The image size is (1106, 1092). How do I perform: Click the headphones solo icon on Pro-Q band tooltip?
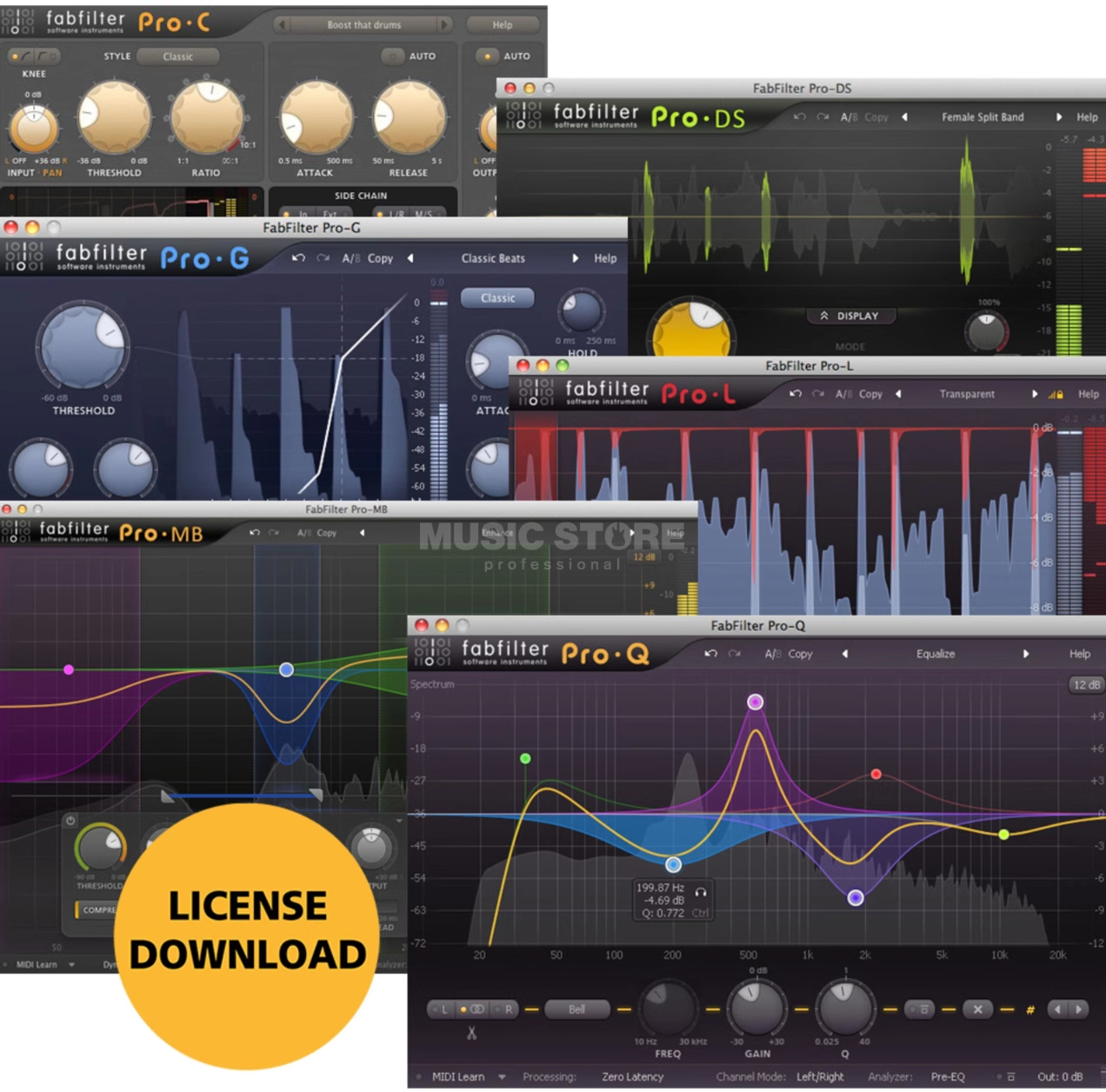coord(701,891)
